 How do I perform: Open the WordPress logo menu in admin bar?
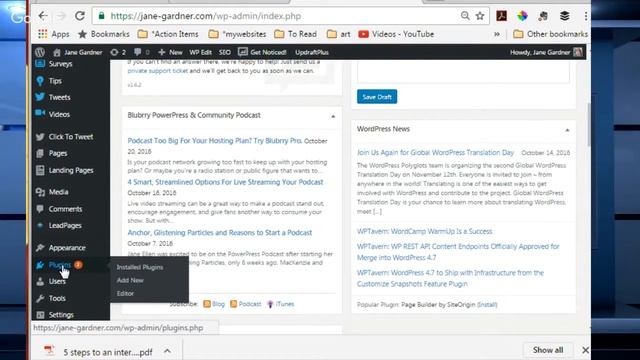[x=40, y=52]
